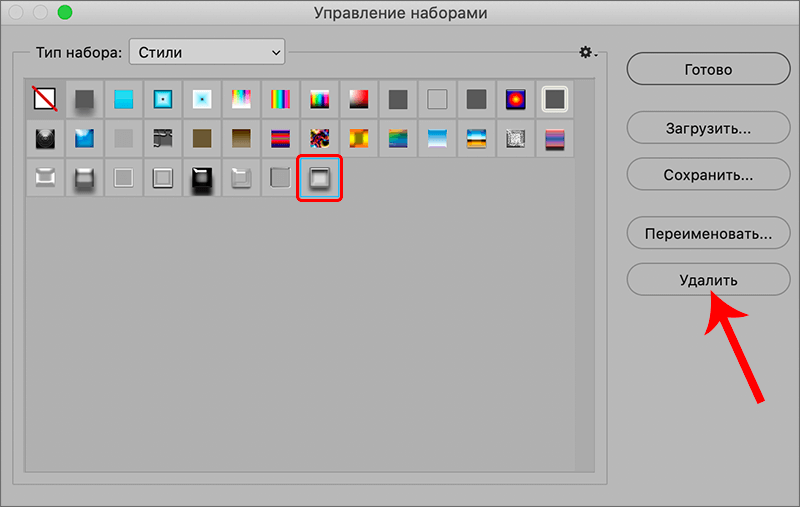Select the gray square style with drop shadow

point(85,99)
